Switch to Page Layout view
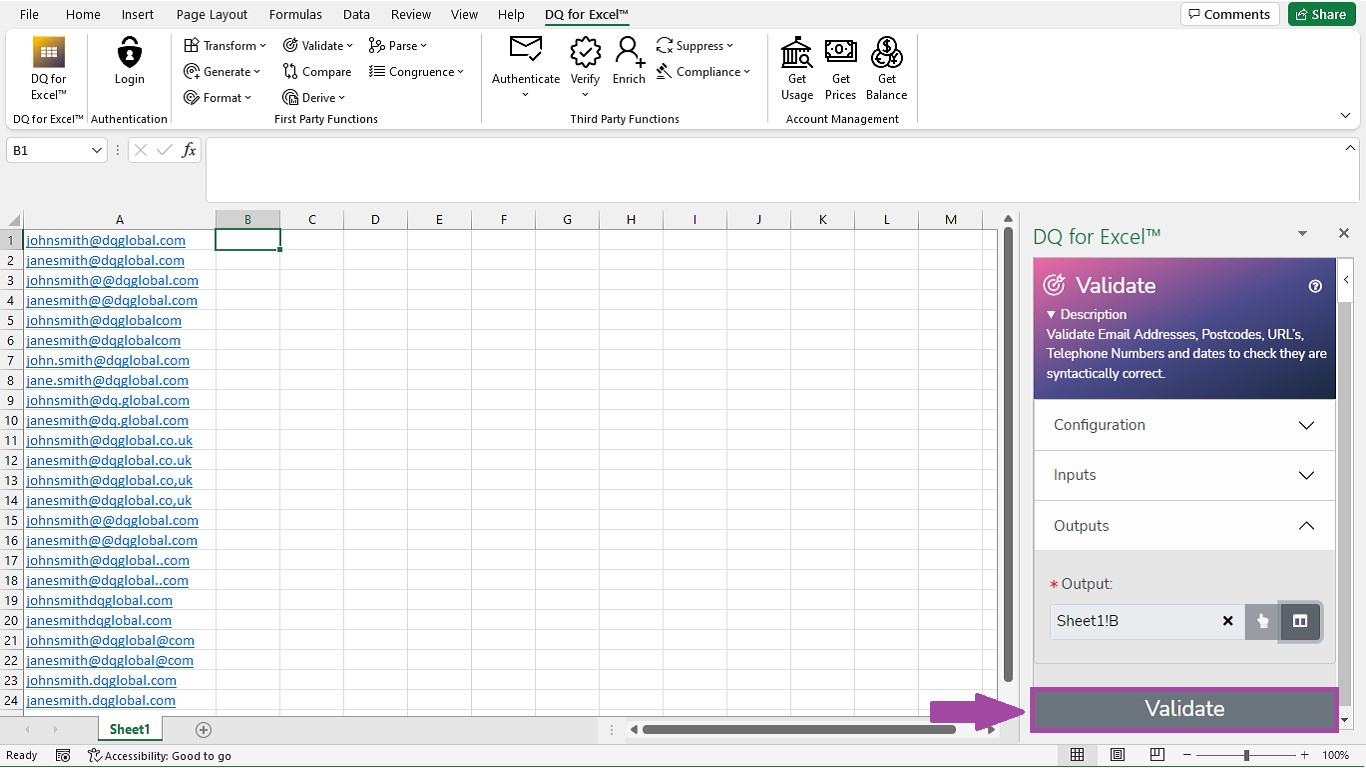The image size is (1366, 768). tap(1117, 755)
